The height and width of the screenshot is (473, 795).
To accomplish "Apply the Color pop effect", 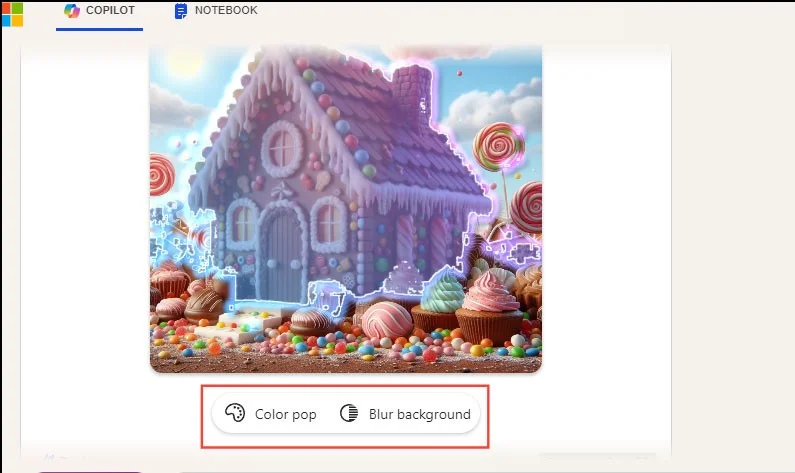I will [x=271, y=414].
